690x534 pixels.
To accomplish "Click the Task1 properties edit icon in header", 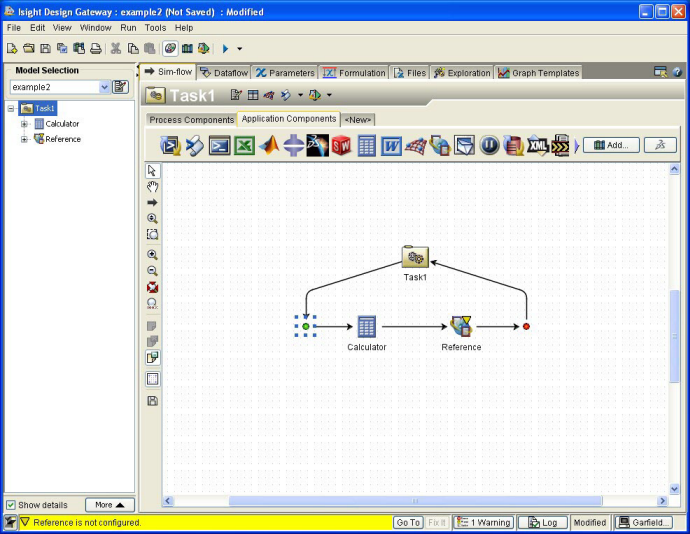I will click(x=236, y=95).
